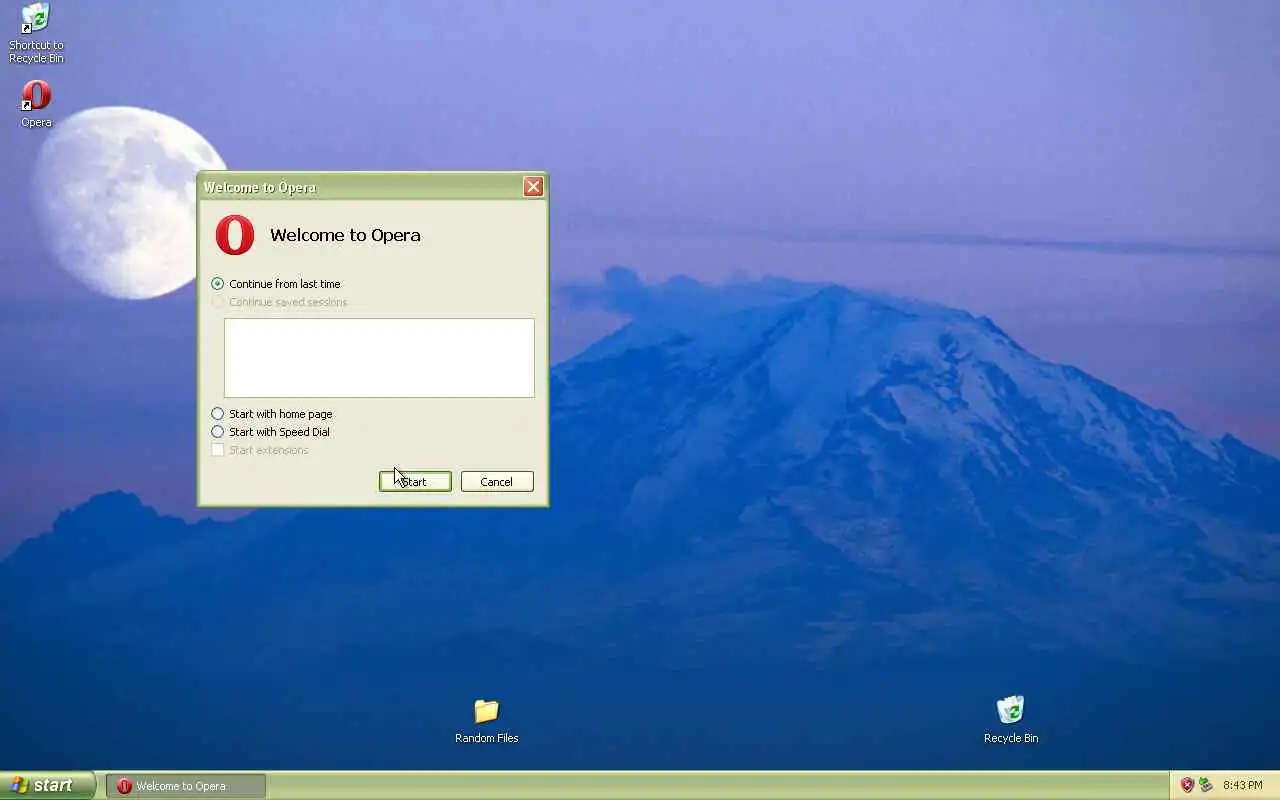Click the tray icon next to the clock
Viewport: 1280px width, 800px height.
[x=1206, y=785]
